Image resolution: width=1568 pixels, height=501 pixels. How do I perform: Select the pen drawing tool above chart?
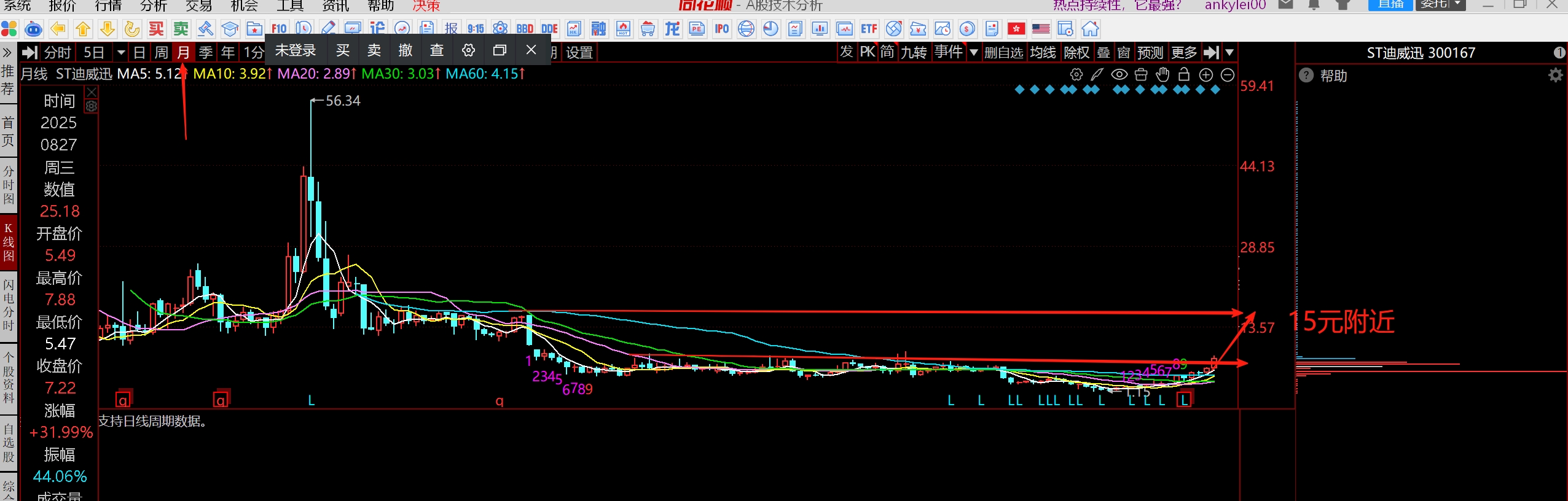tap(1097, 75)
